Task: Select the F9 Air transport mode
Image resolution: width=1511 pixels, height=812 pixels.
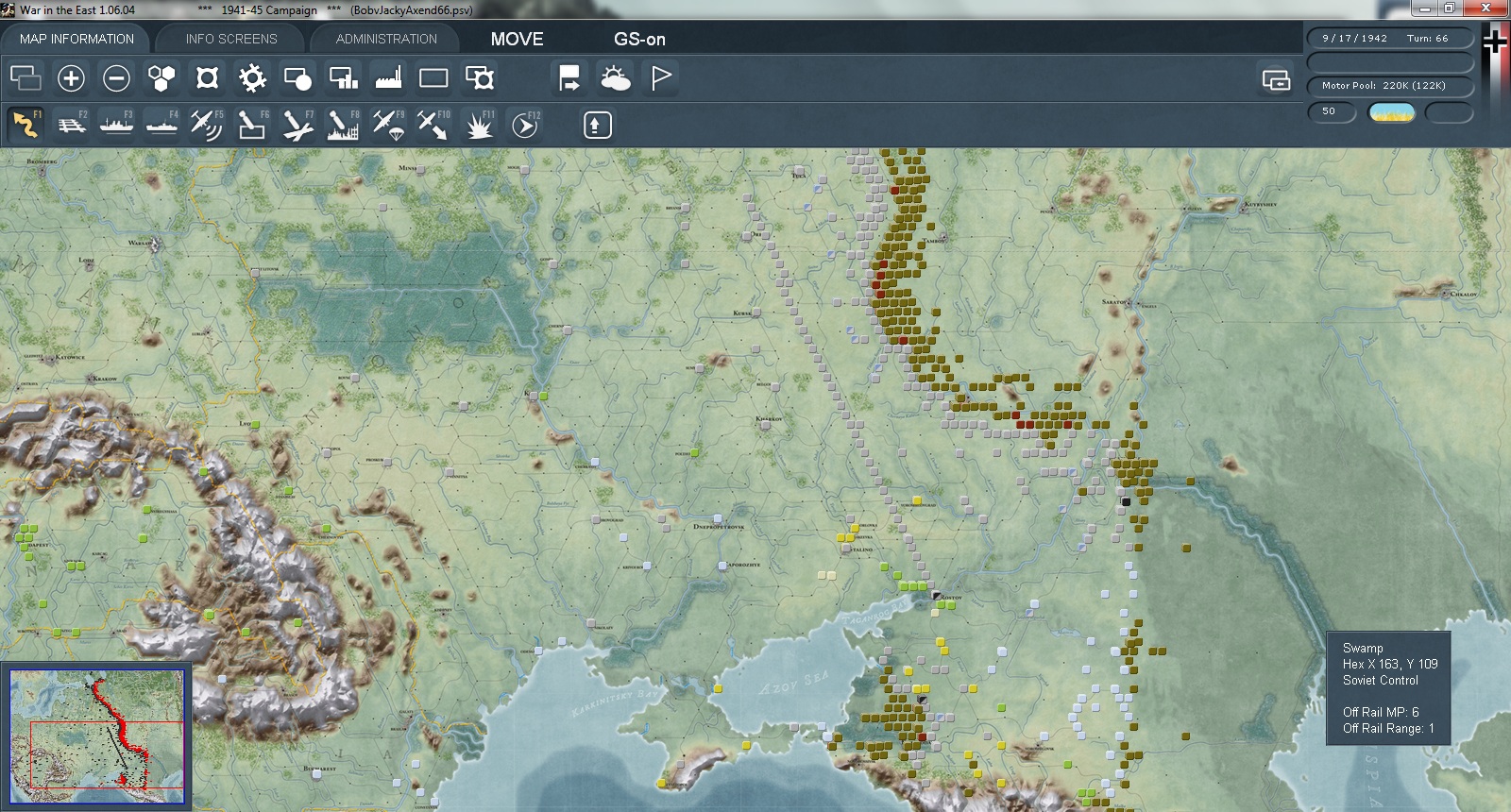Action: [388, 125]
